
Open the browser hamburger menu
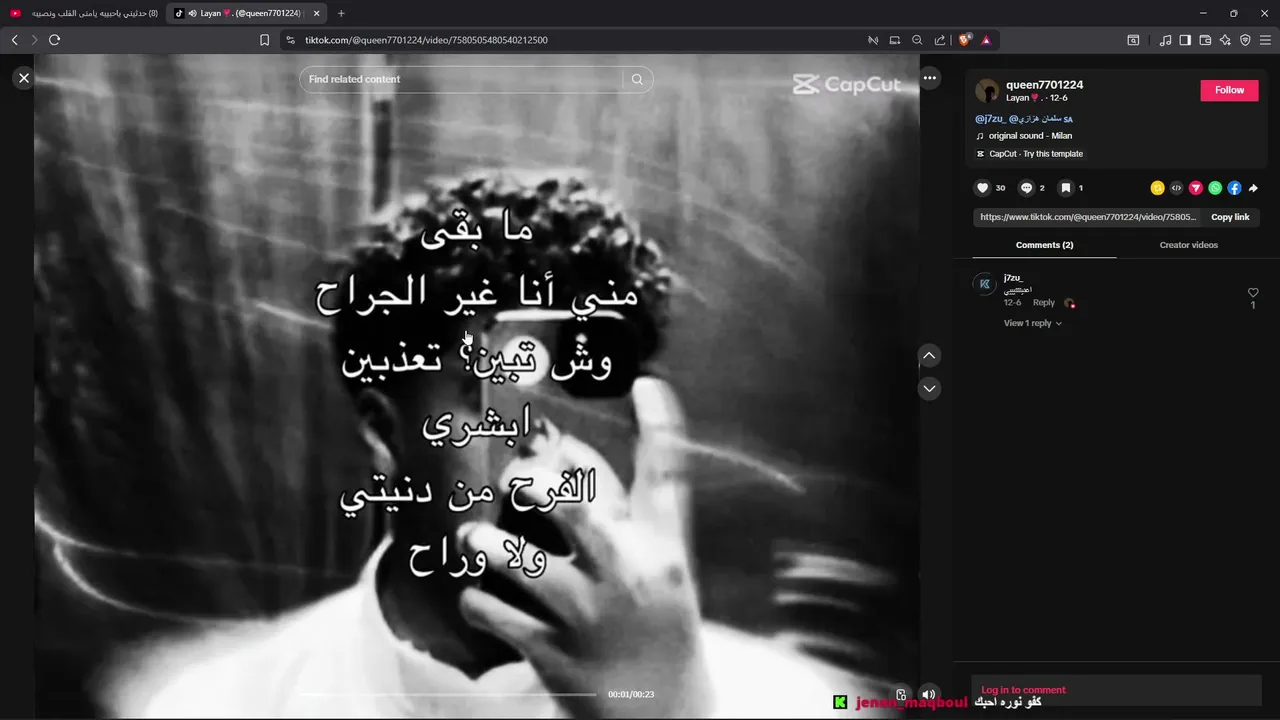coord(1265,40)
